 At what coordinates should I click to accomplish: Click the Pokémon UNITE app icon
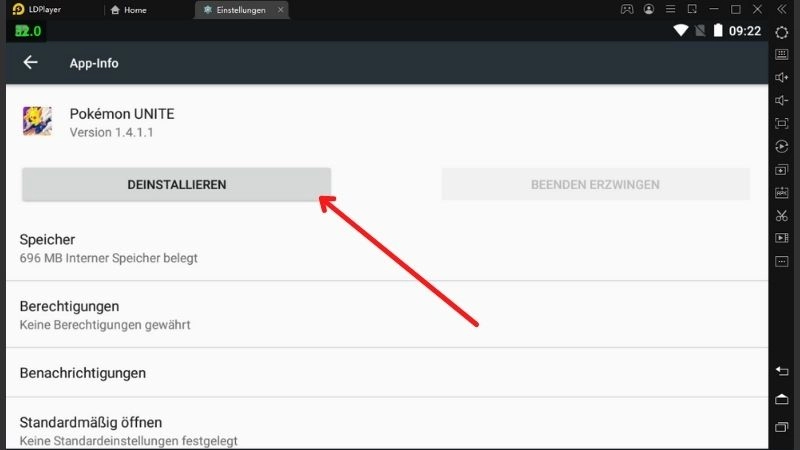37,121
